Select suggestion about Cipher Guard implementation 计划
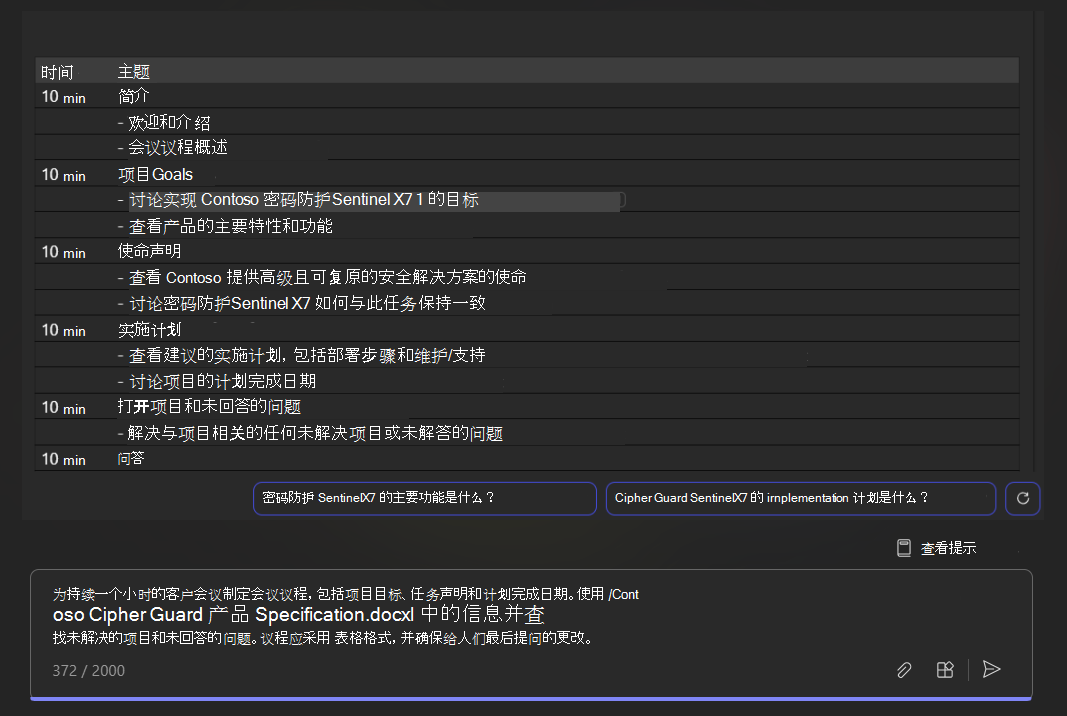The width and height of the screenshot is (1067, 716). (801, 498)
